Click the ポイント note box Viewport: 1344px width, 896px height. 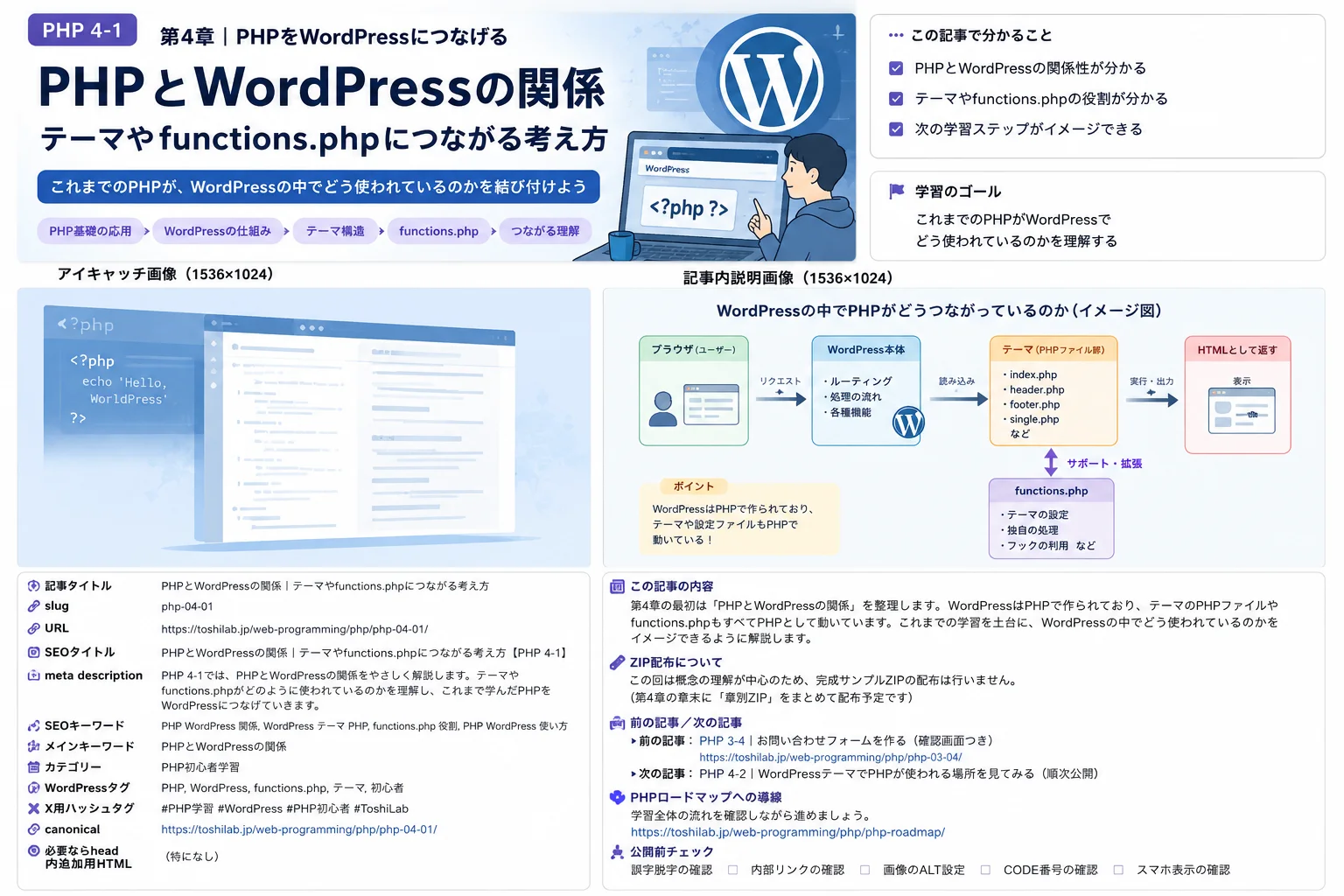point(739,517)
